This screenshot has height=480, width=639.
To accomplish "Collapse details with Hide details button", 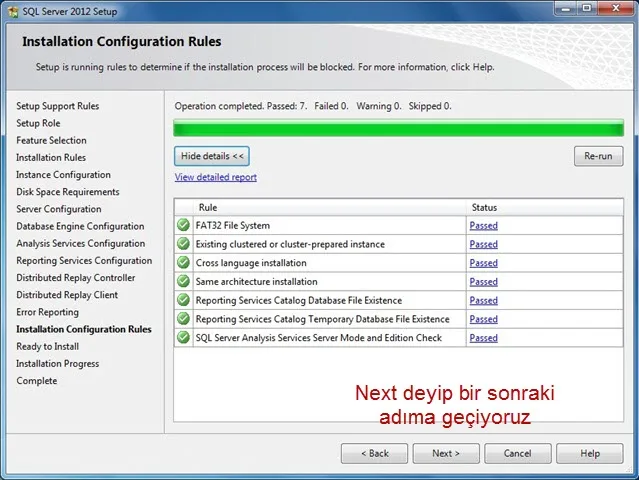I will pyautogui.click(x=212, y=156).
